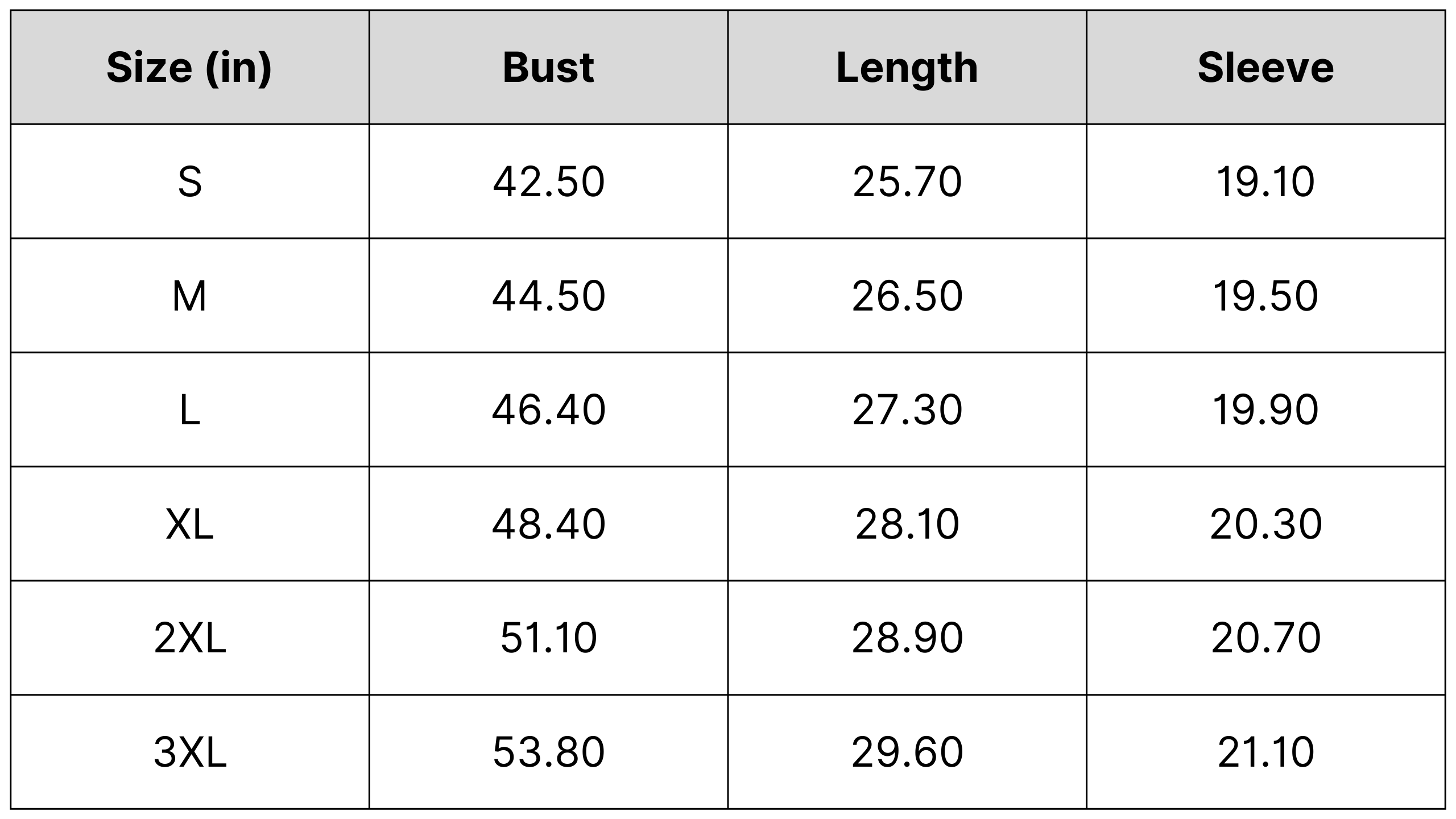
Task: Click the 27.30 length value
Action: [x=907, y=410]
